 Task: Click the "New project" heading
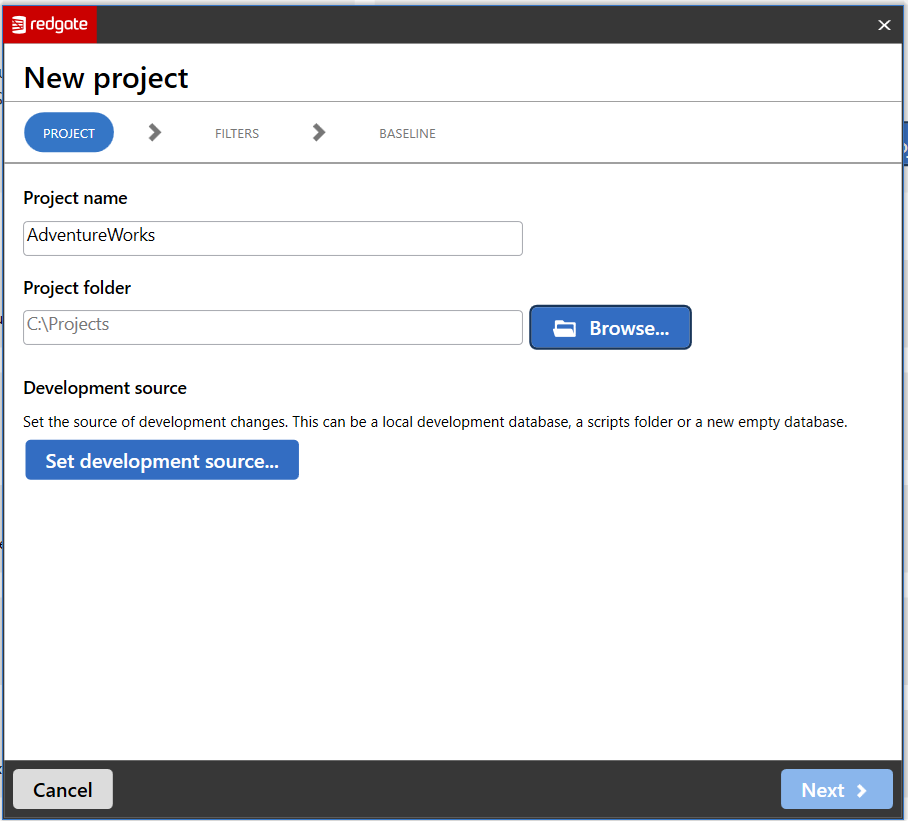click(106, 78)
